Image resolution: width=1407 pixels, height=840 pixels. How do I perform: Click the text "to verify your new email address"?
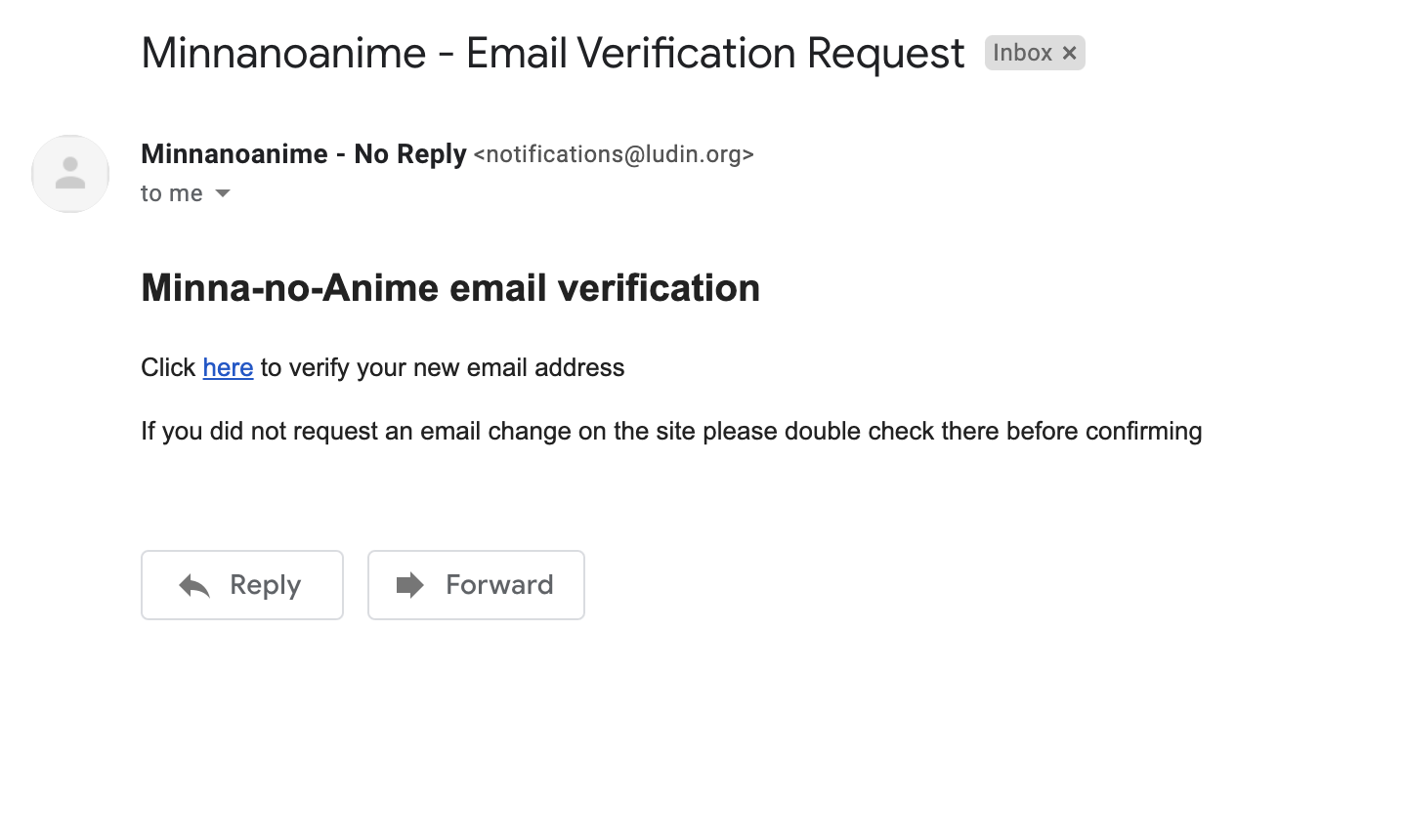point(442,367)
